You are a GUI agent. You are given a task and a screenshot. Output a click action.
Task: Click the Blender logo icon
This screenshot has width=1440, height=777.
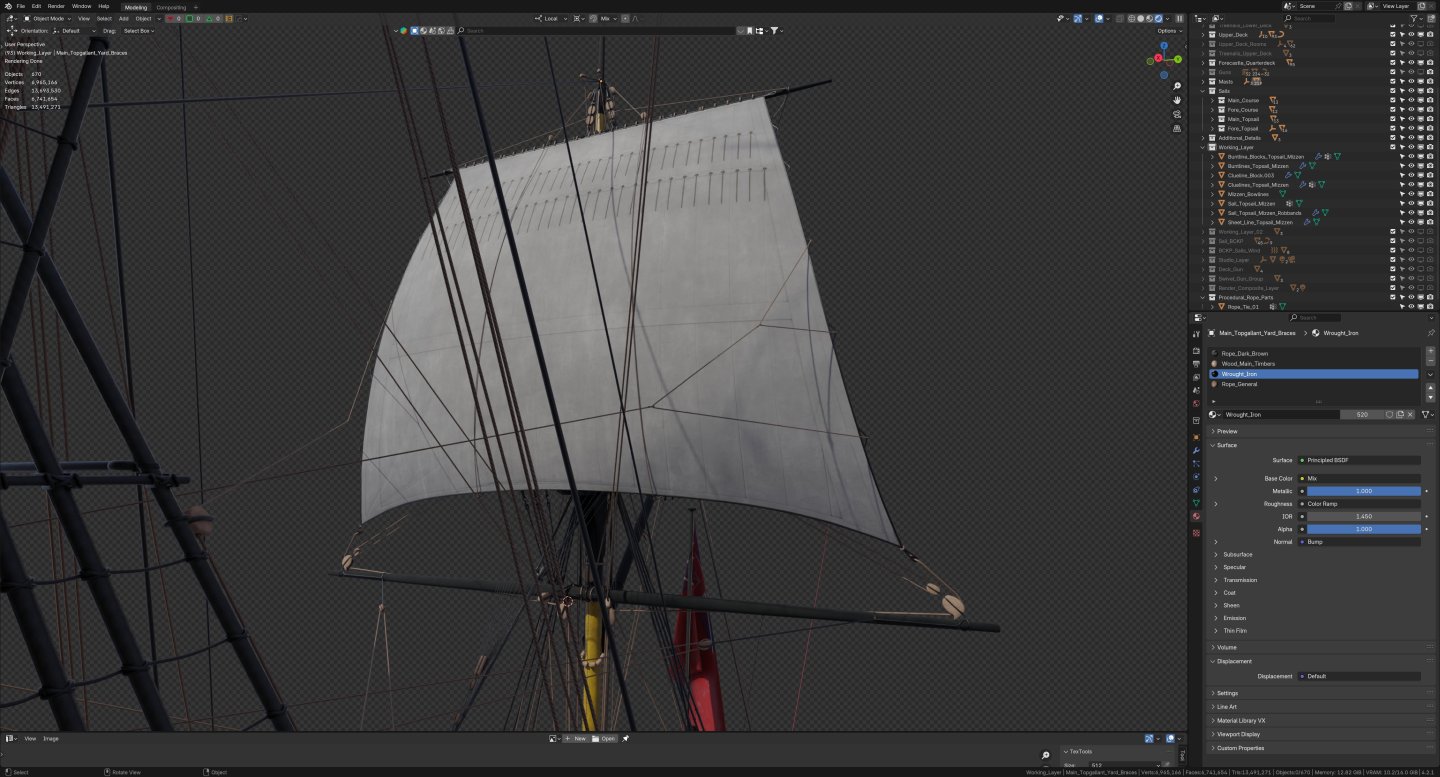click(x=7, y=6)
